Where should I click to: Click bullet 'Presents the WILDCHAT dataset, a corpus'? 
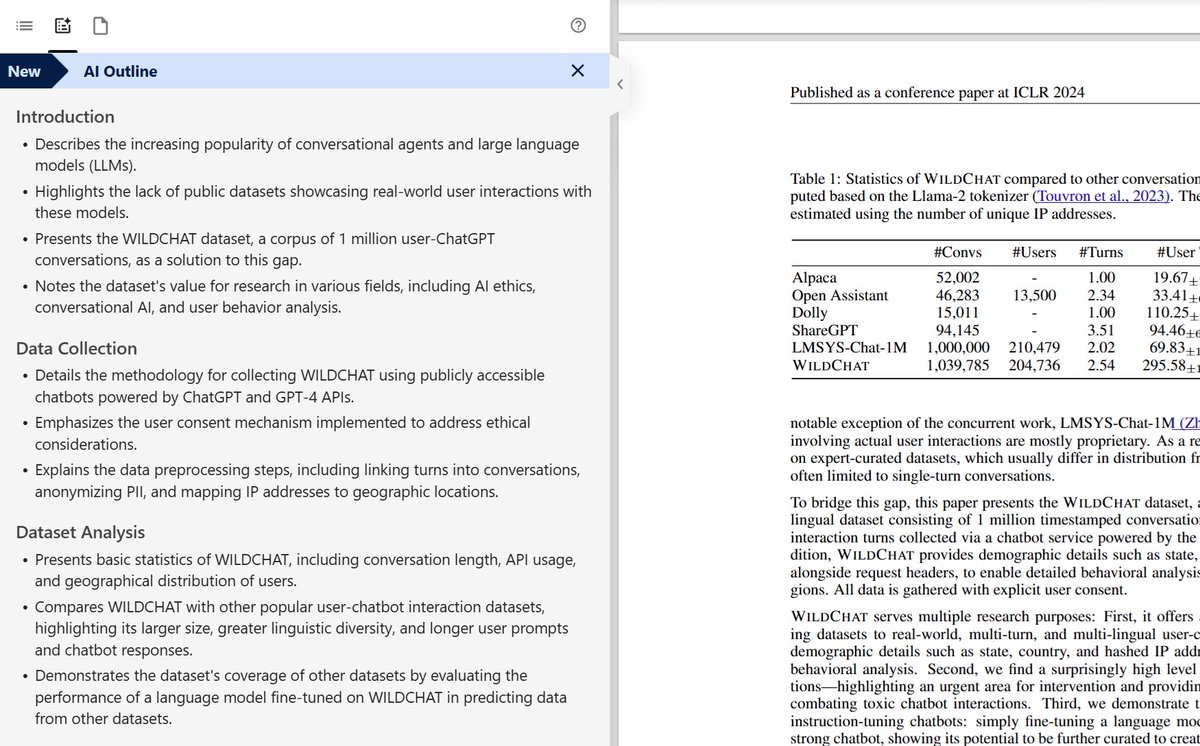(265, 250)
